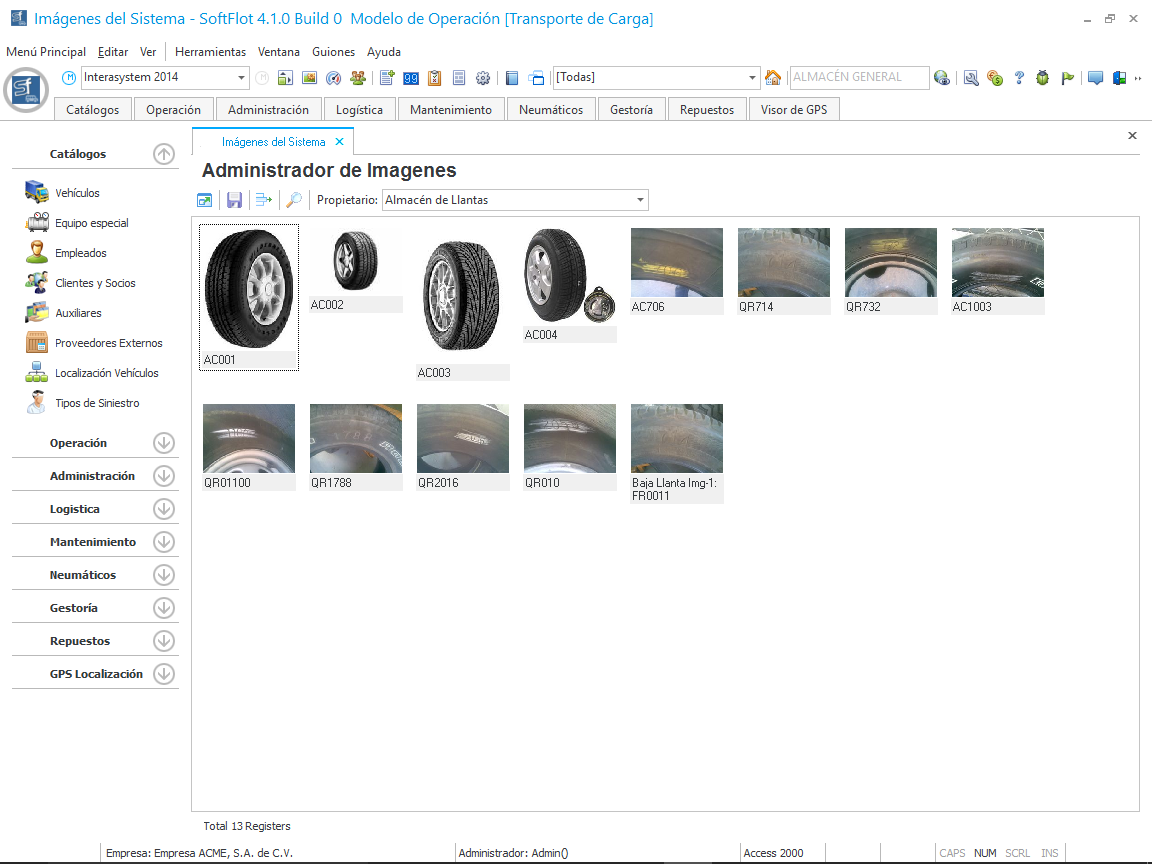Screen dimensions: 1152x864
Task: Open Proveedores Externos in the sidebar
Action: pyautogui.click(x=108, y=343)
